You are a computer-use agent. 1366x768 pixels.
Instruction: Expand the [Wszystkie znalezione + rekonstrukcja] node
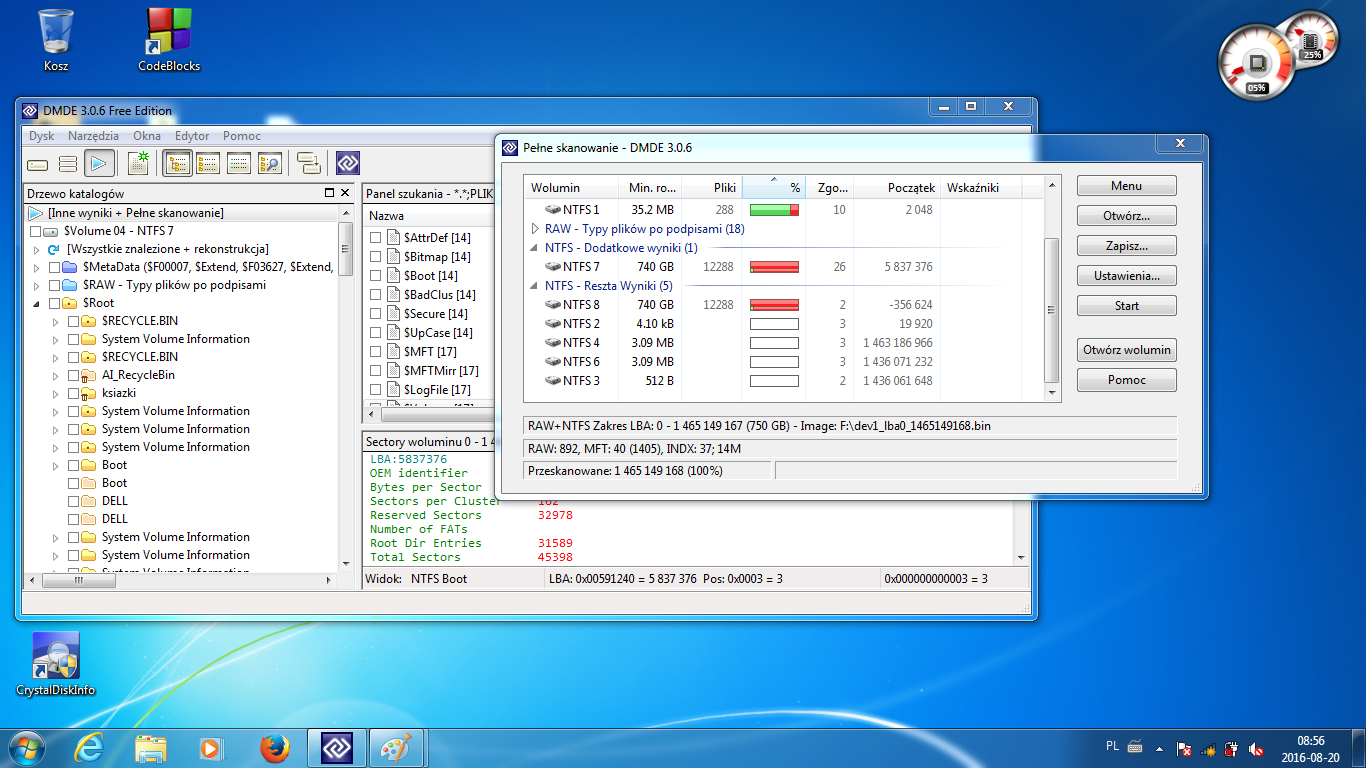[36, 249]
